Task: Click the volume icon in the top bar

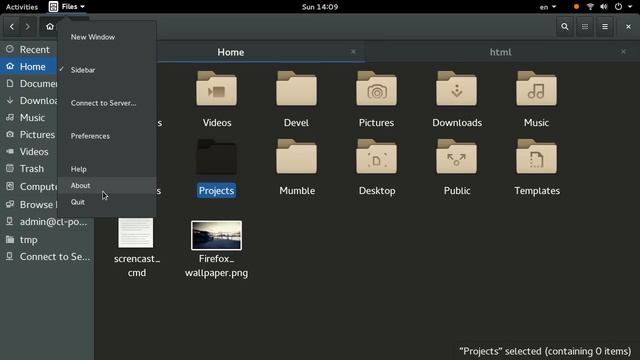Action: pos(604,7)
